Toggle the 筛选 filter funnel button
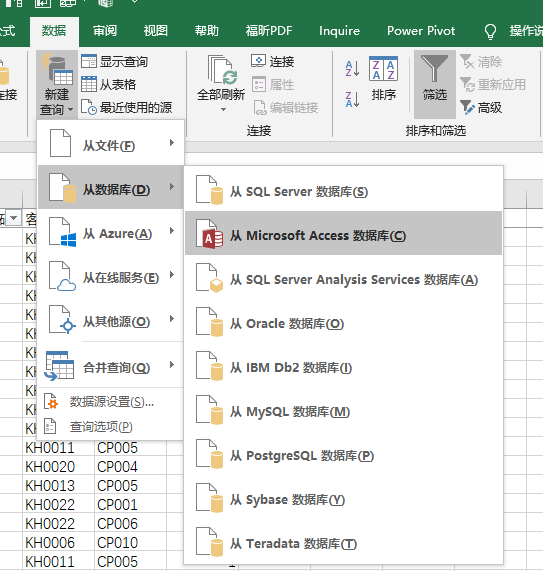This screenshot has width=543, height=571. point(434,84)
